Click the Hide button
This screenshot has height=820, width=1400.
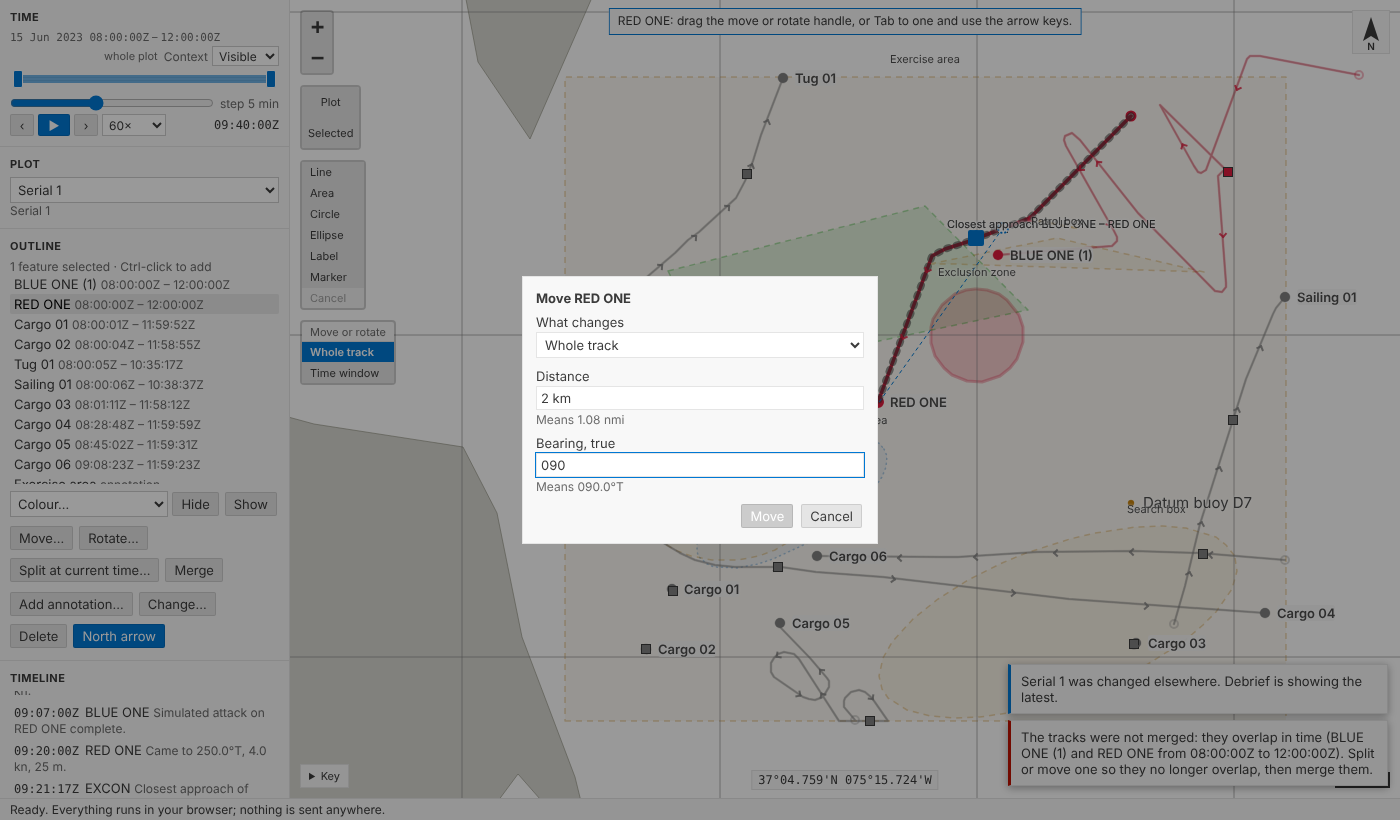click(195, 504)
